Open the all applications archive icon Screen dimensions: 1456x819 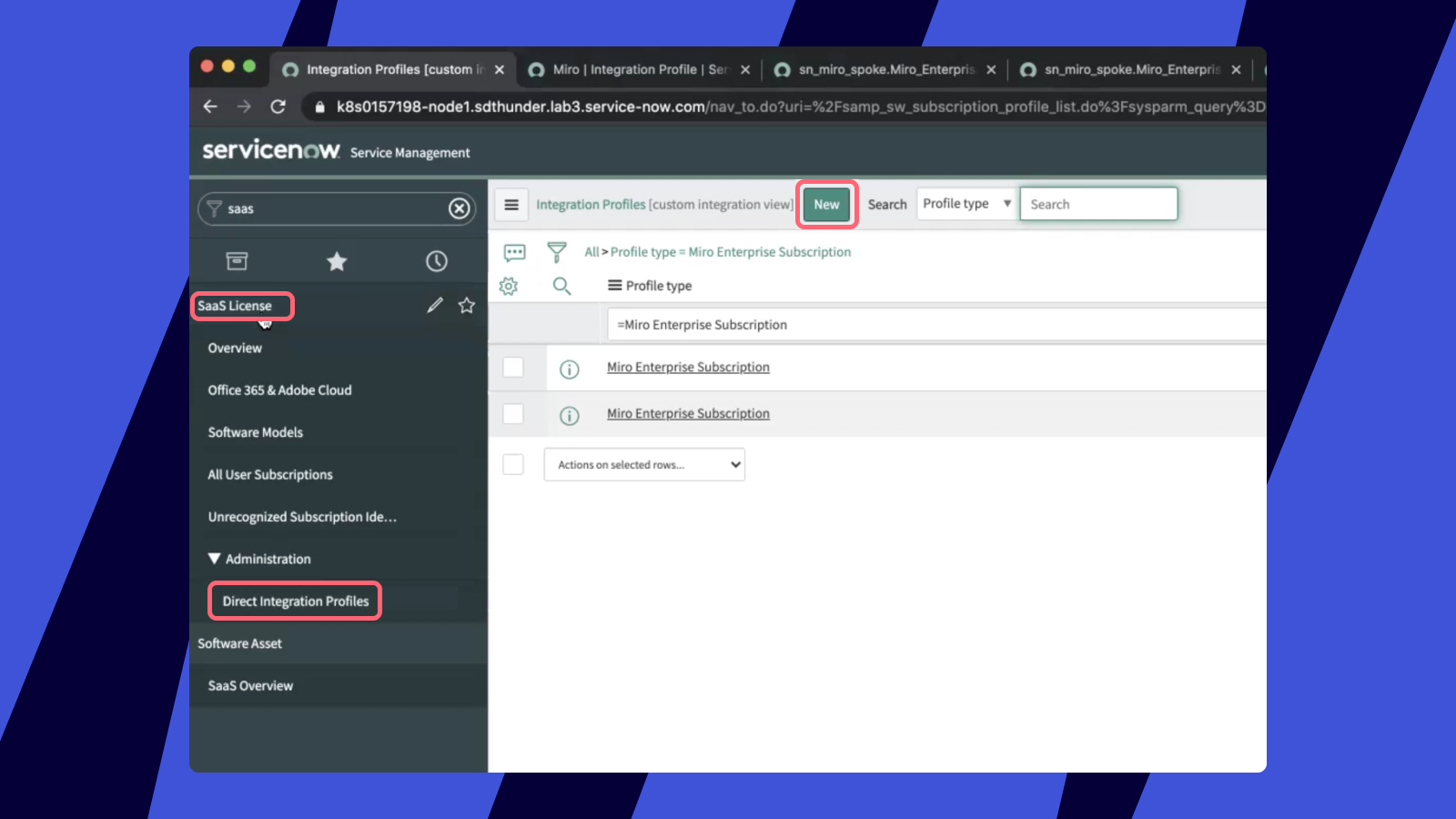click(x=237, y=261)
